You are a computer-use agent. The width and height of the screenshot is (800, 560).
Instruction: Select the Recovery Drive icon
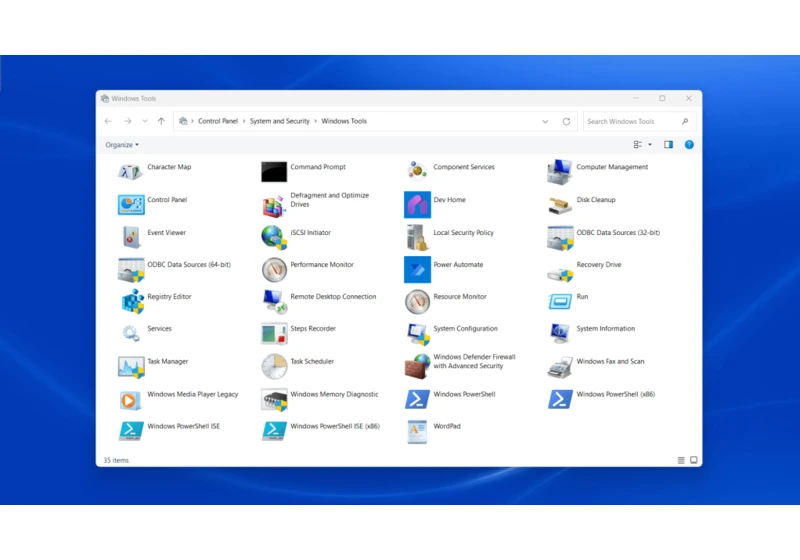point(560,274)
